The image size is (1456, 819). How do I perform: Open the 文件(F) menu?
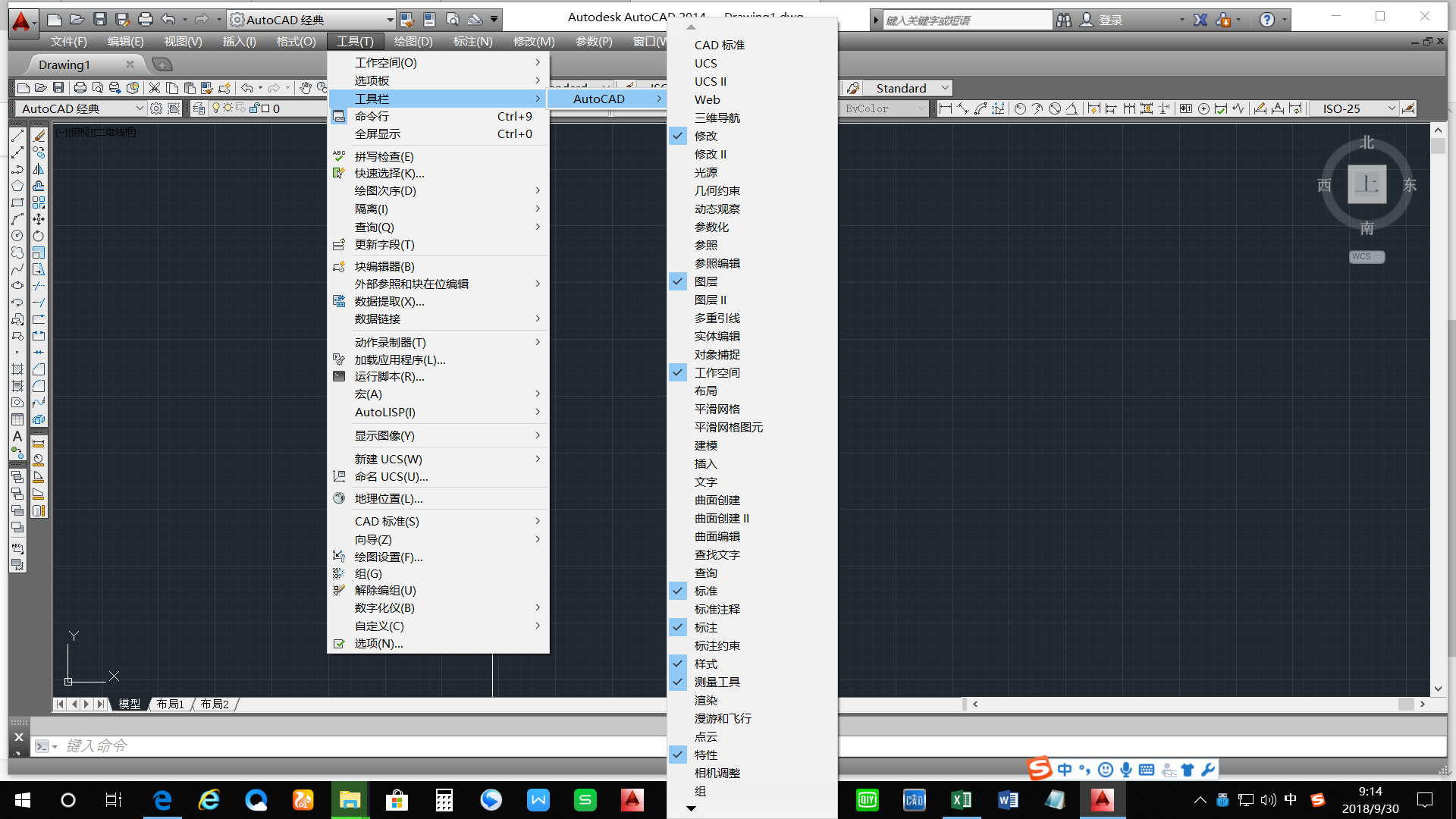[69, 42]
